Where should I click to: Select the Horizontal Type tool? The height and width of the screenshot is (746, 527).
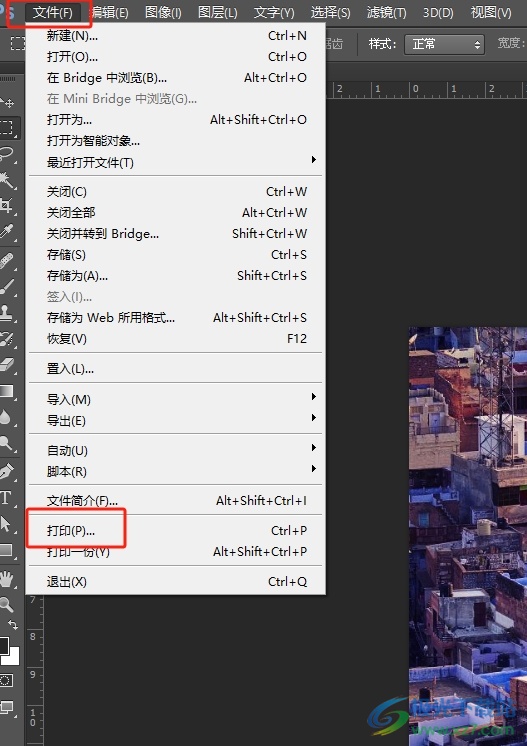point(6,498)
